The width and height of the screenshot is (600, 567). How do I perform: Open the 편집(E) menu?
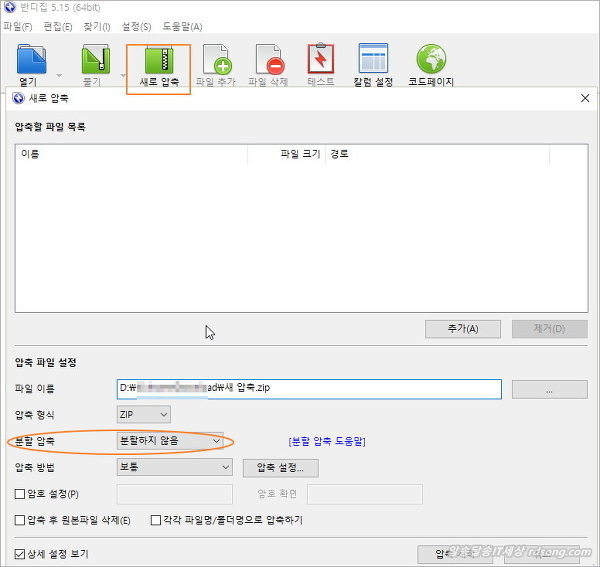point(58,27)
